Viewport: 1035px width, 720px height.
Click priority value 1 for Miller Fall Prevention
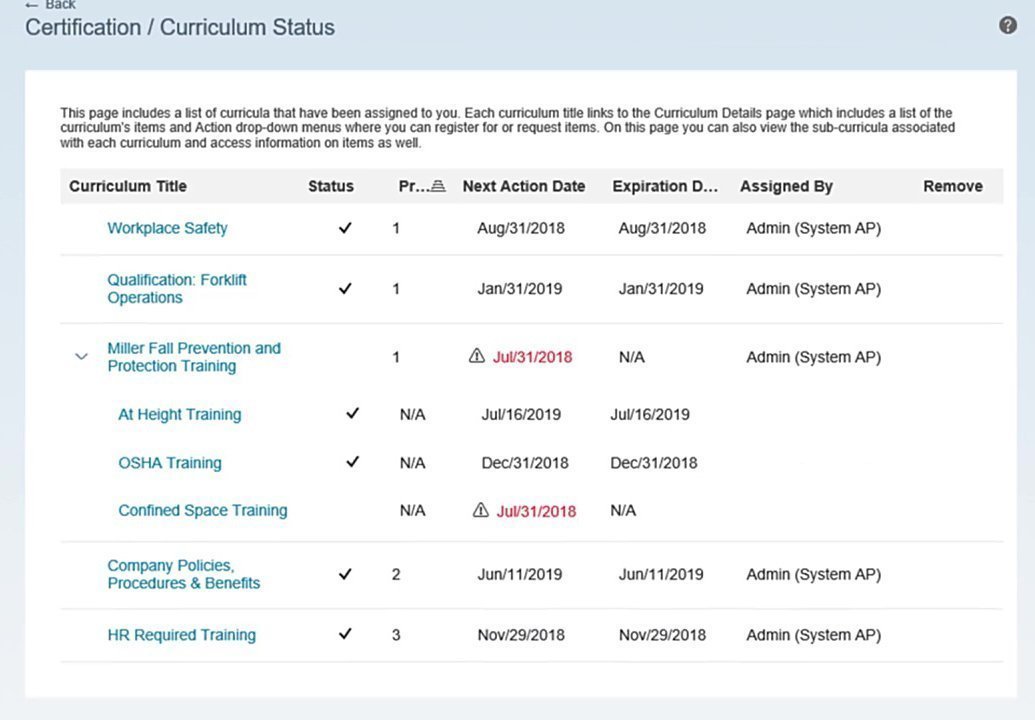pyautogui.click(x=396, y=357)
